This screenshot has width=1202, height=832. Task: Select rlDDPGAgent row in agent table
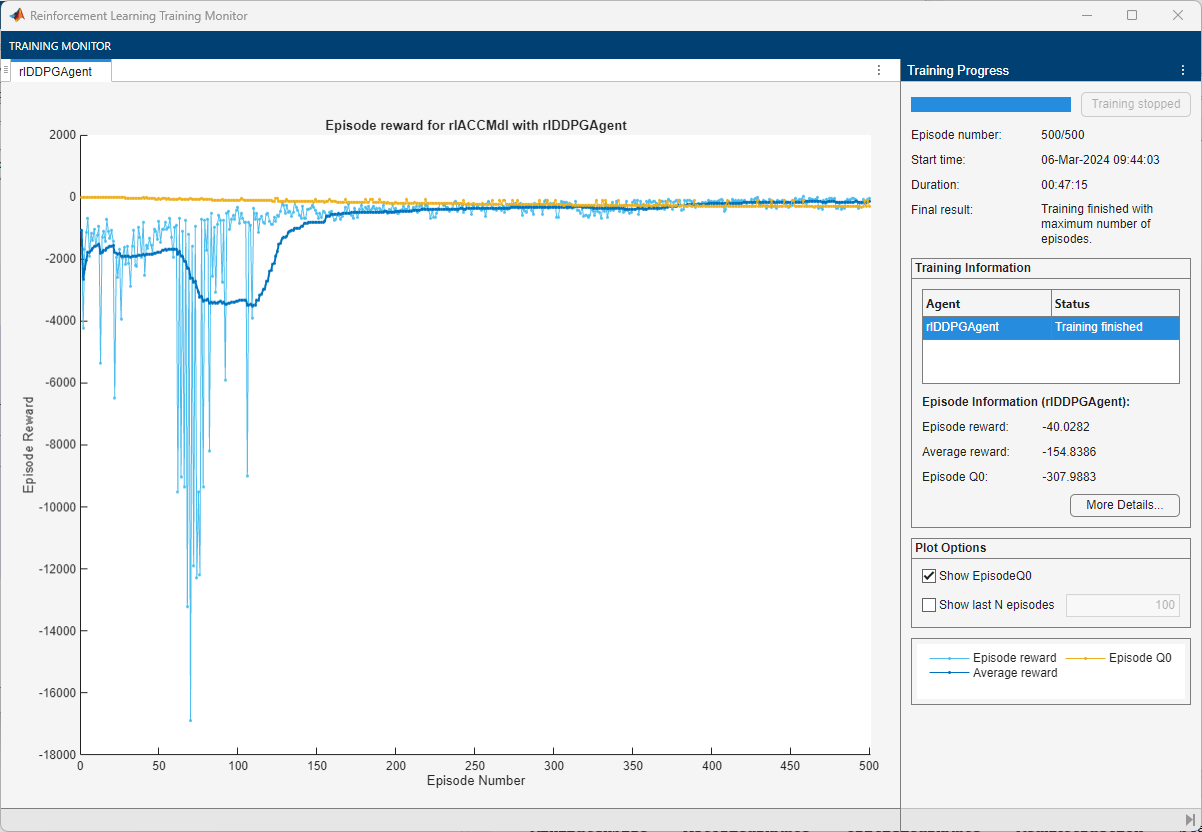coord(1050,327)
